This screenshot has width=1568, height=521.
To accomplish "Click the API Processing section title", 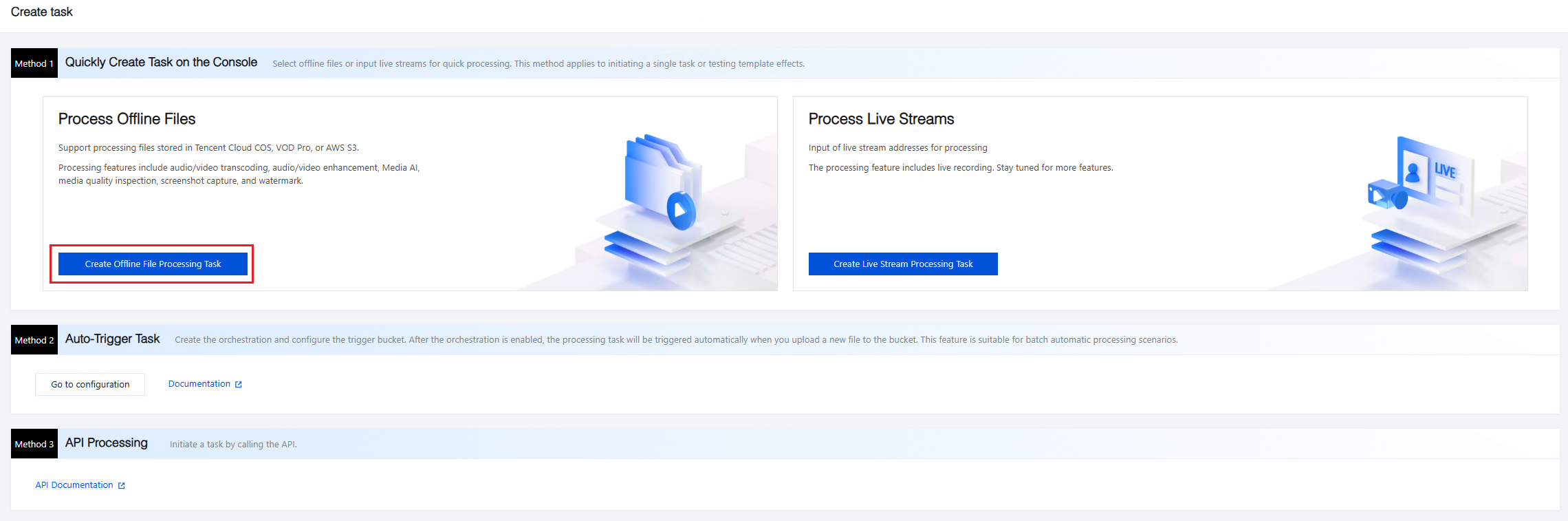I will (106, 443).
